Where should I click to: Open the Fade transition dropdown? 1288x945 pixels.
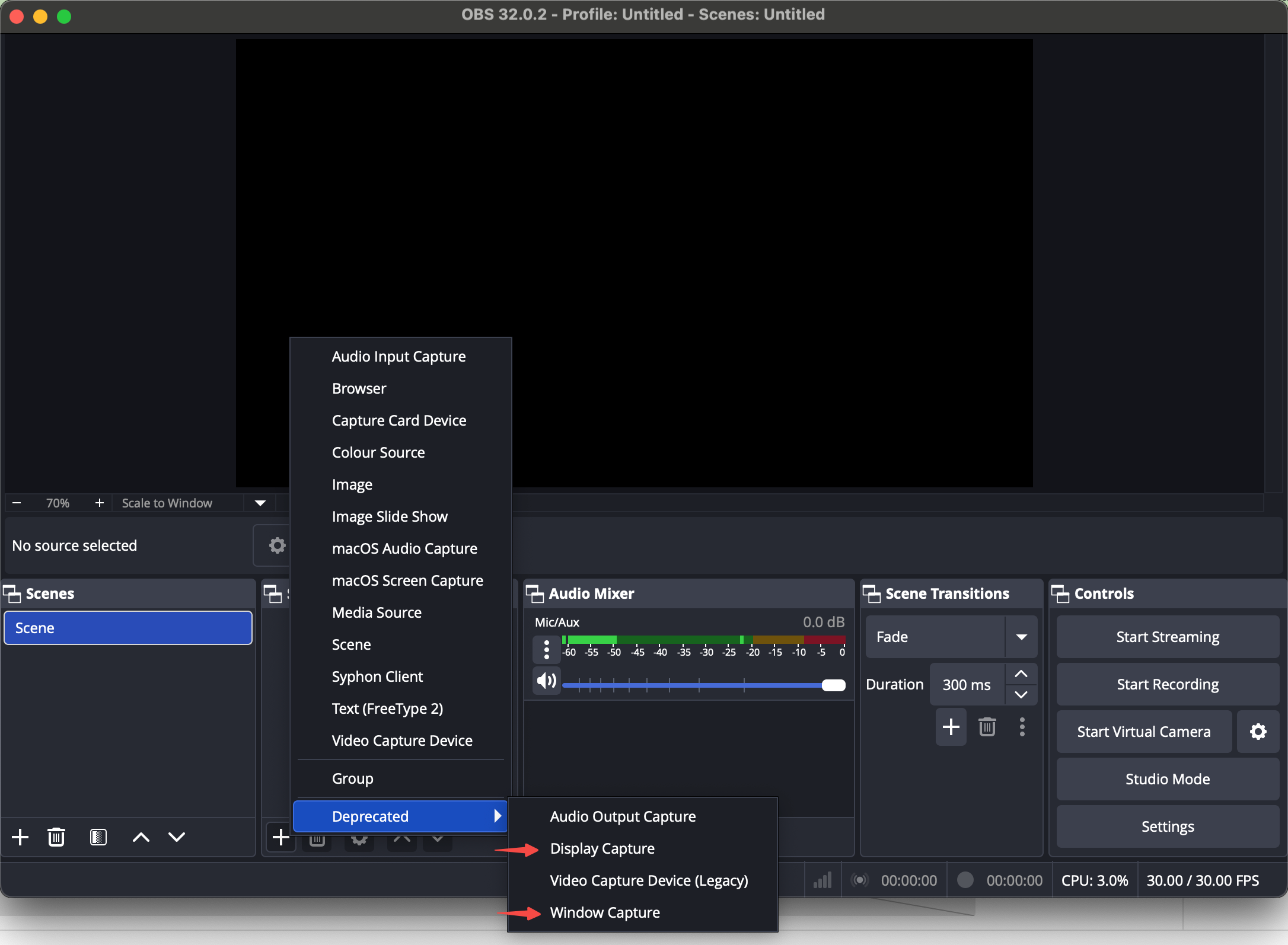[1021, 636]
